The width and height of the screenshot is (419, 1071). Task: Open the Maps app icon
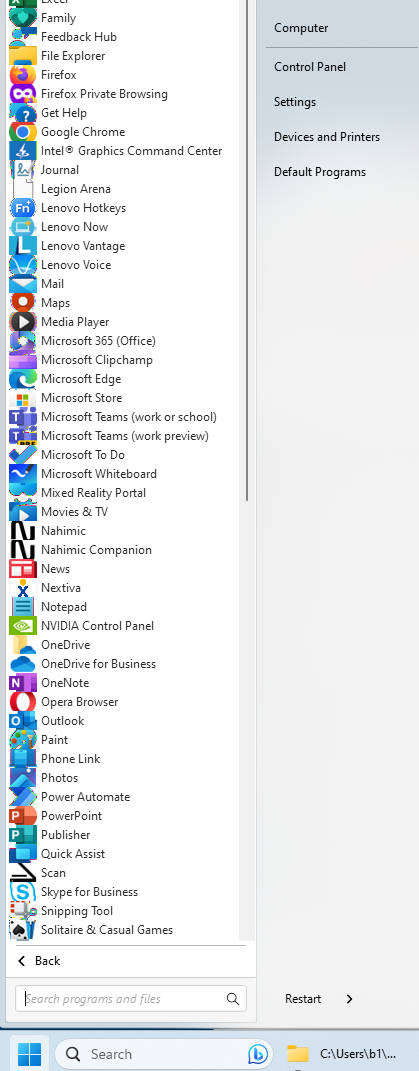[x=23, y=303]
